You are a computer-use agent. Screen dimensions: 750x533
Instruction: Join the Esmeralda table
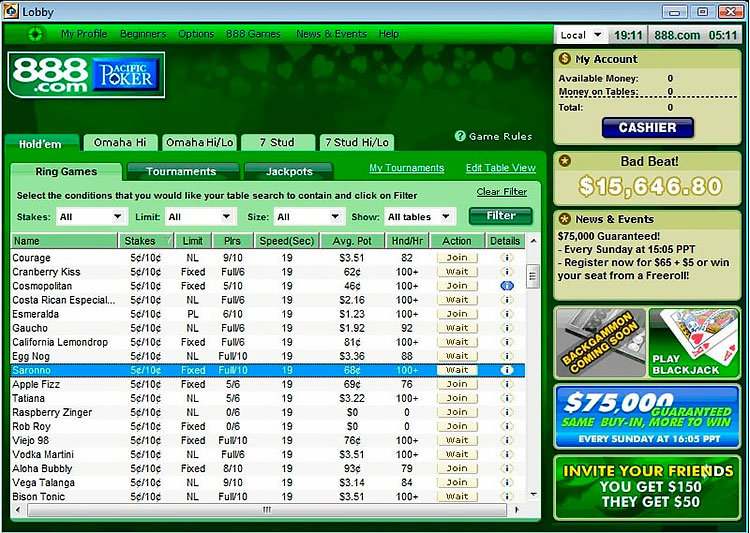pyautogui.click(x=457, y=313)
